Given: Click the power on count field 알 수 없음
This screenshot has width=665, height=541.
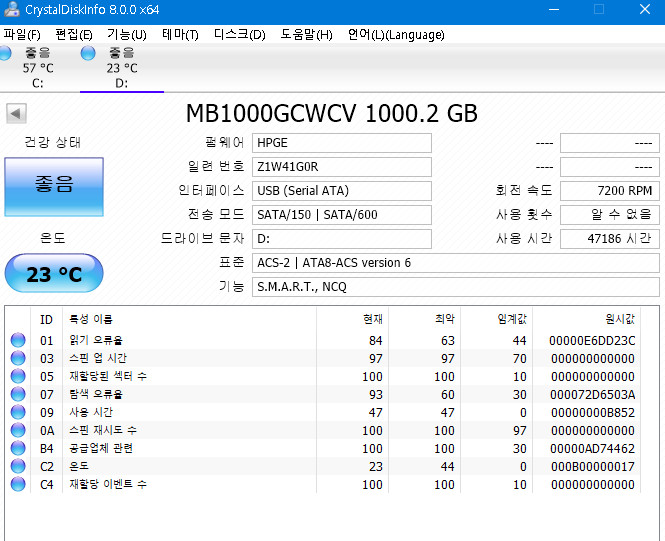Looking at the screenshot, I should pyautogui.click(x=610, y=215).
